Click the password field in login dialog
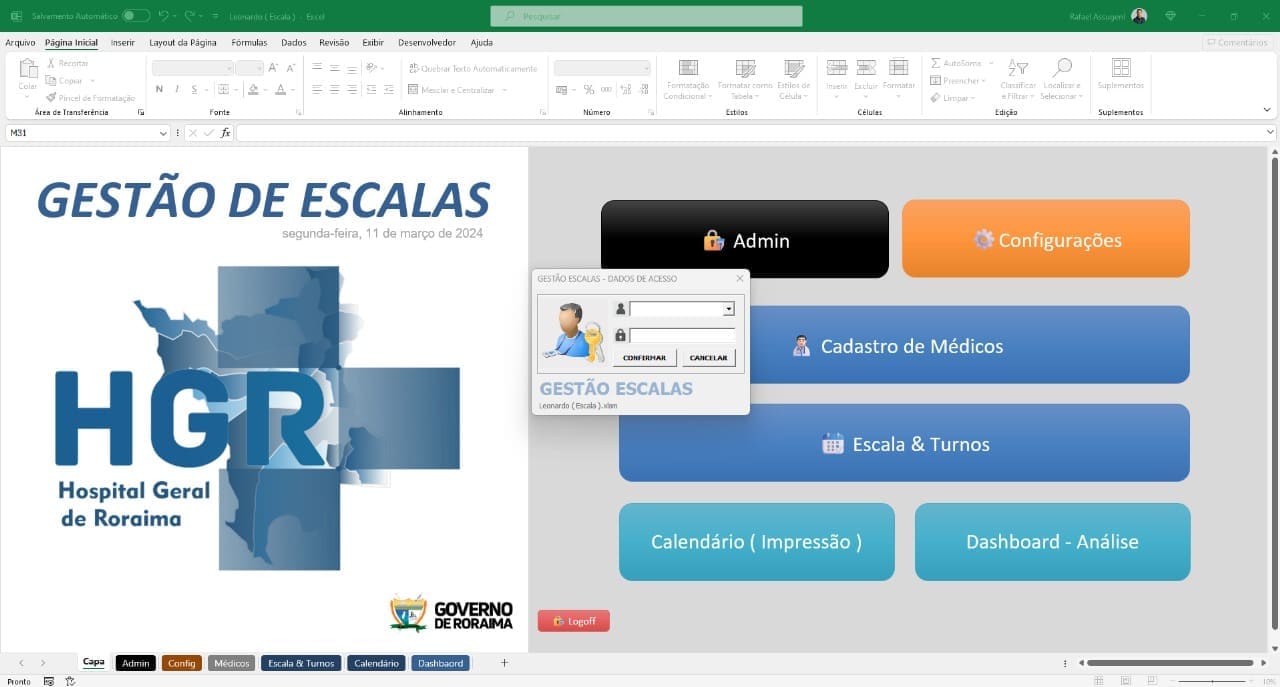The image size is (1280, 687). coord(682,335)
